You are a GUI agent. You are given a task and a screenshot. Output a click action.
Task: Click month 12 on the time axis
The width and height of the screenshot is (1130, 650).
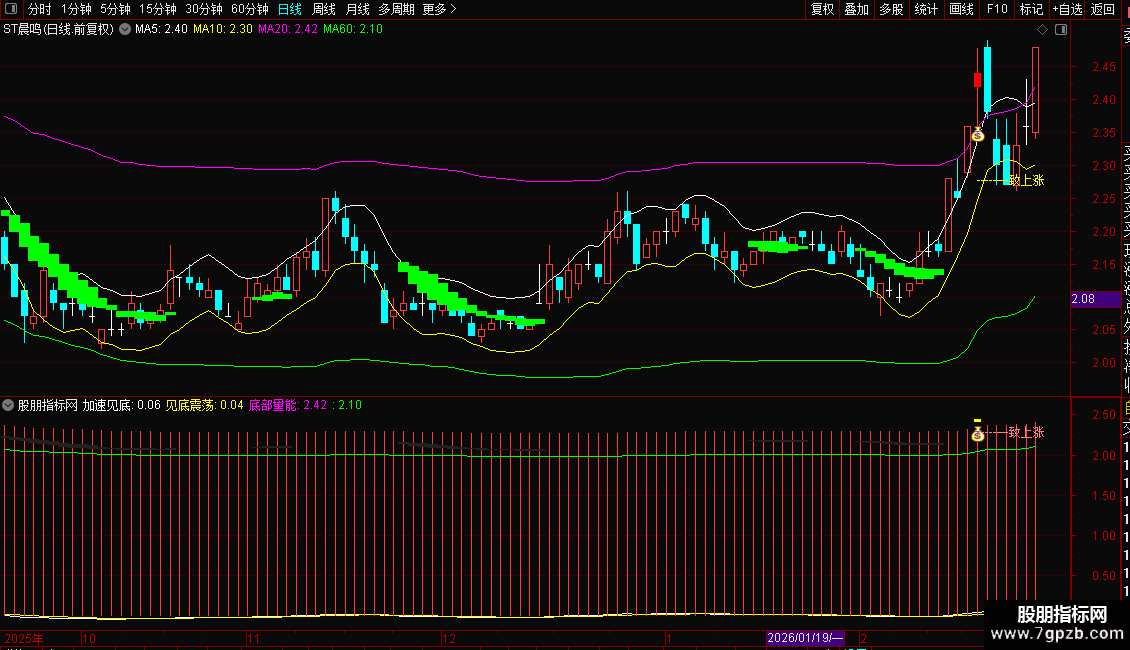click(449, 639)
